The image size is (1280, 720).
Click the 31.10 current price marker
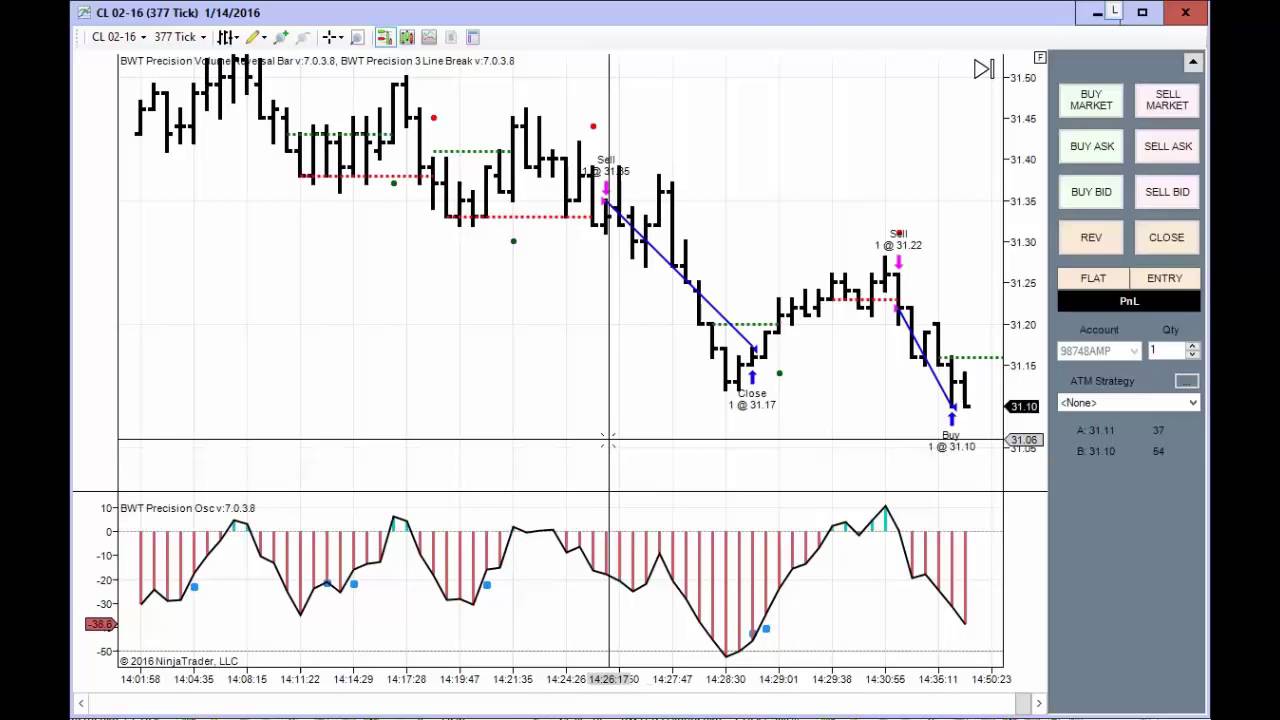tap(1023, 406)
